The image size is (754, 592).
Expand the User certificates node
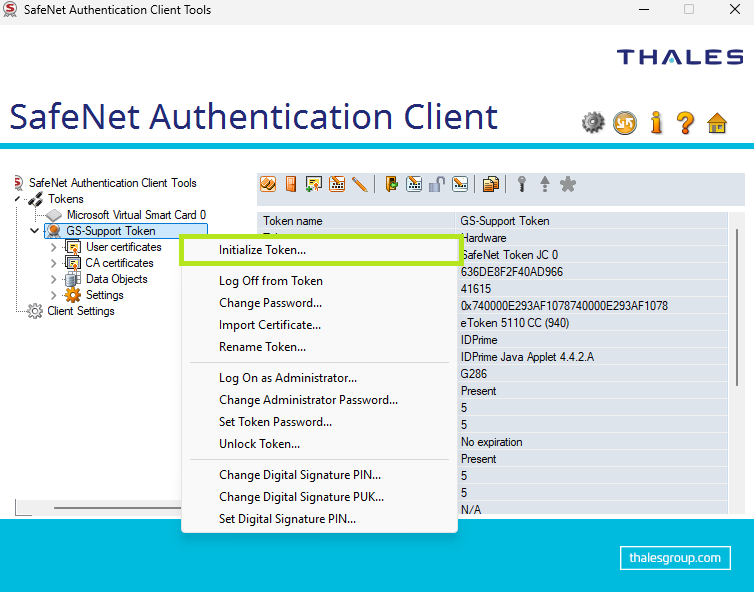click(x=53, y=247)
